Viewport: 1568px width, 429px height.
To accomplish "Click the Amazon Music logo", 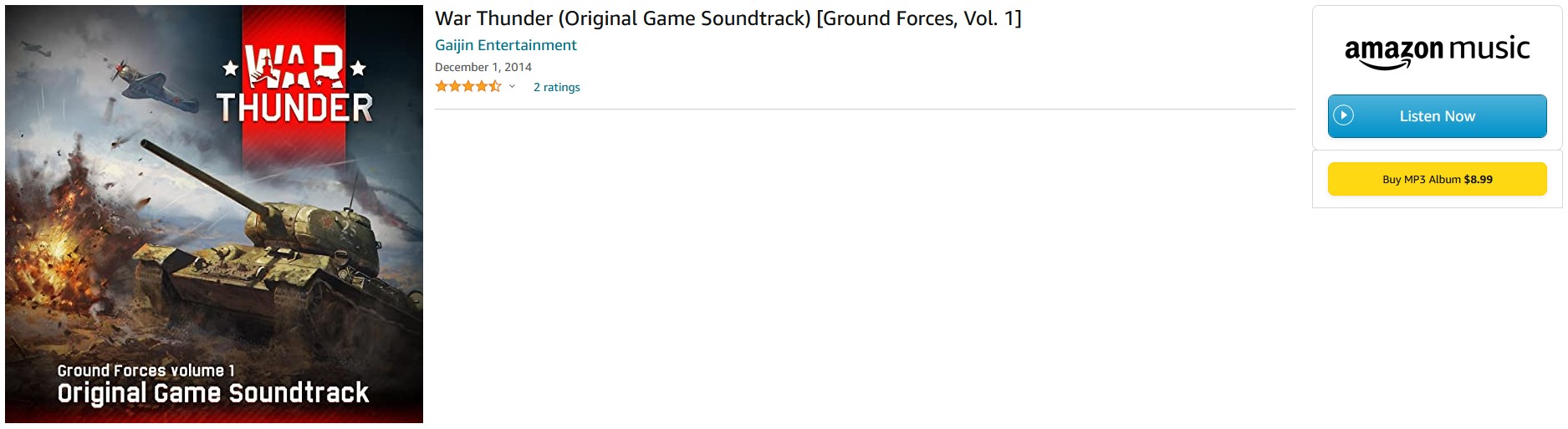I will tap(1437, 50).
